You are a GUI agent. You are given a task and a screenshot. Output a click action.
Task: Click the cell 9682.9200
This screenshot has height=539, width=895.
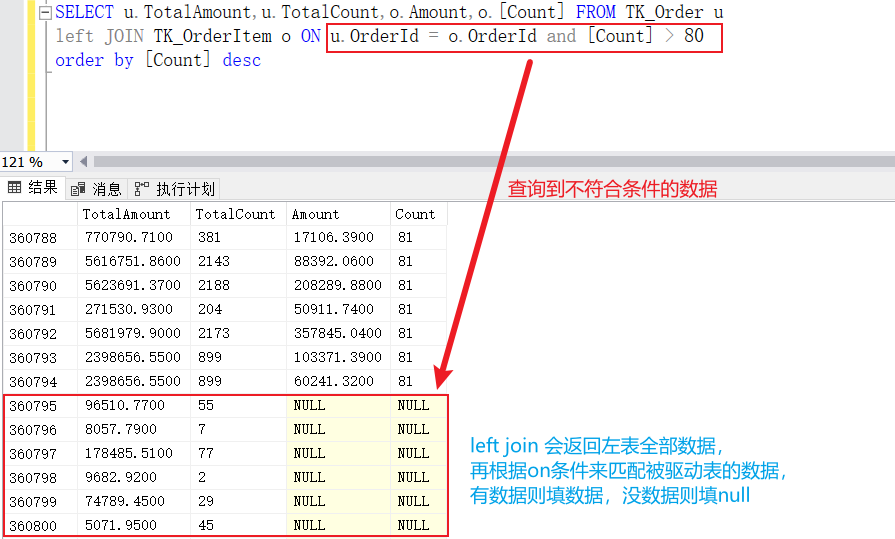coord(134,477)
